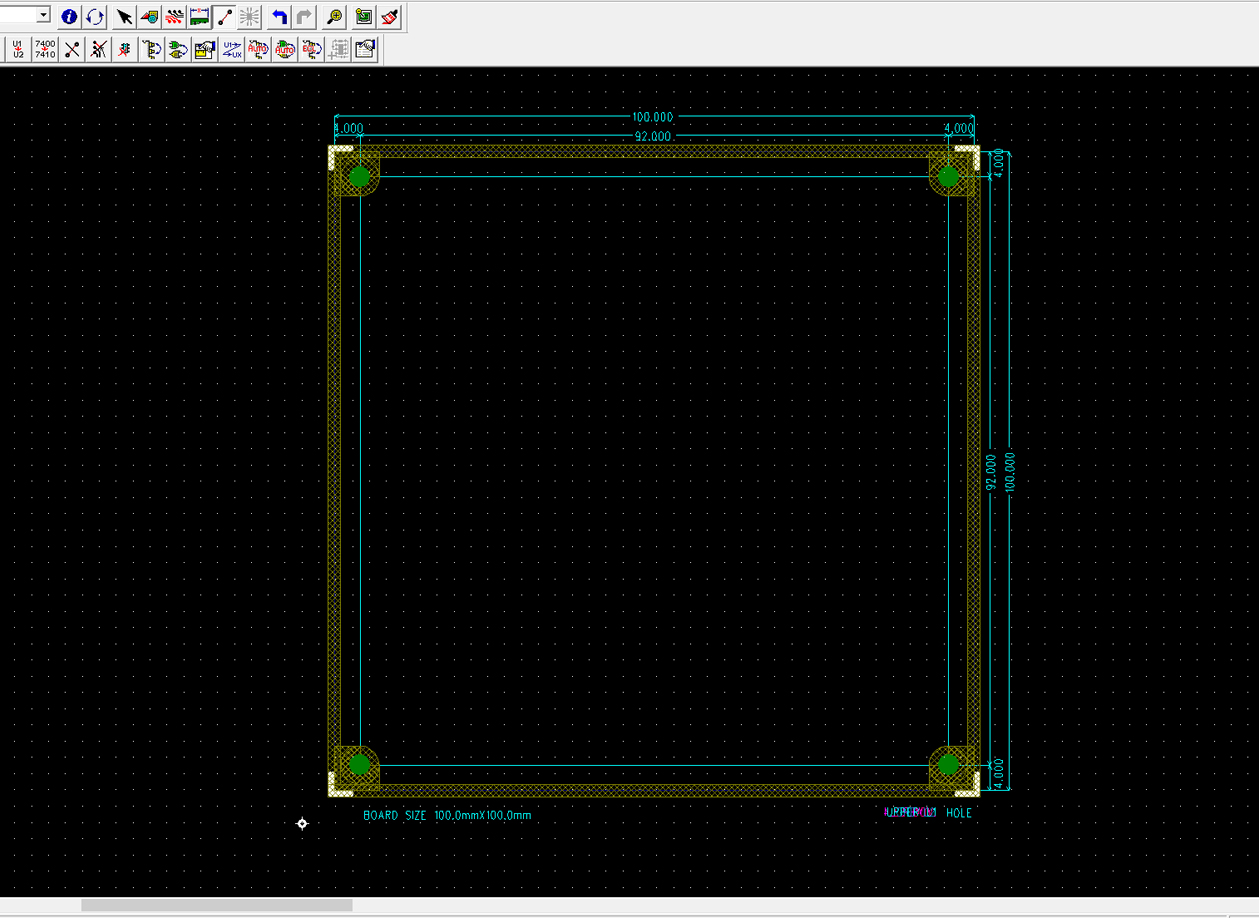Toggle the Router toolbar button
This screenshot has width=1259, height=918.
click(x=174, y=17)
